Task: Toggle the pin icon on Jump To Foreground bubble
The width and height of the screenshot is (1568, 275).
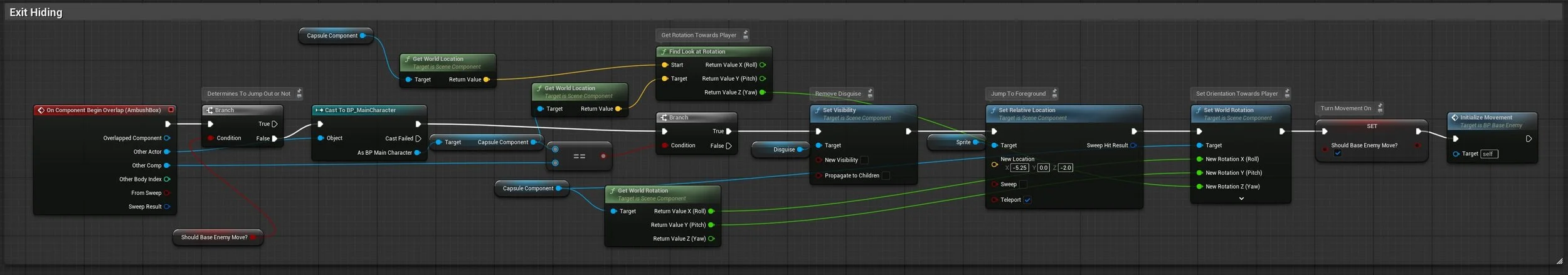Action: (1054, 94)
